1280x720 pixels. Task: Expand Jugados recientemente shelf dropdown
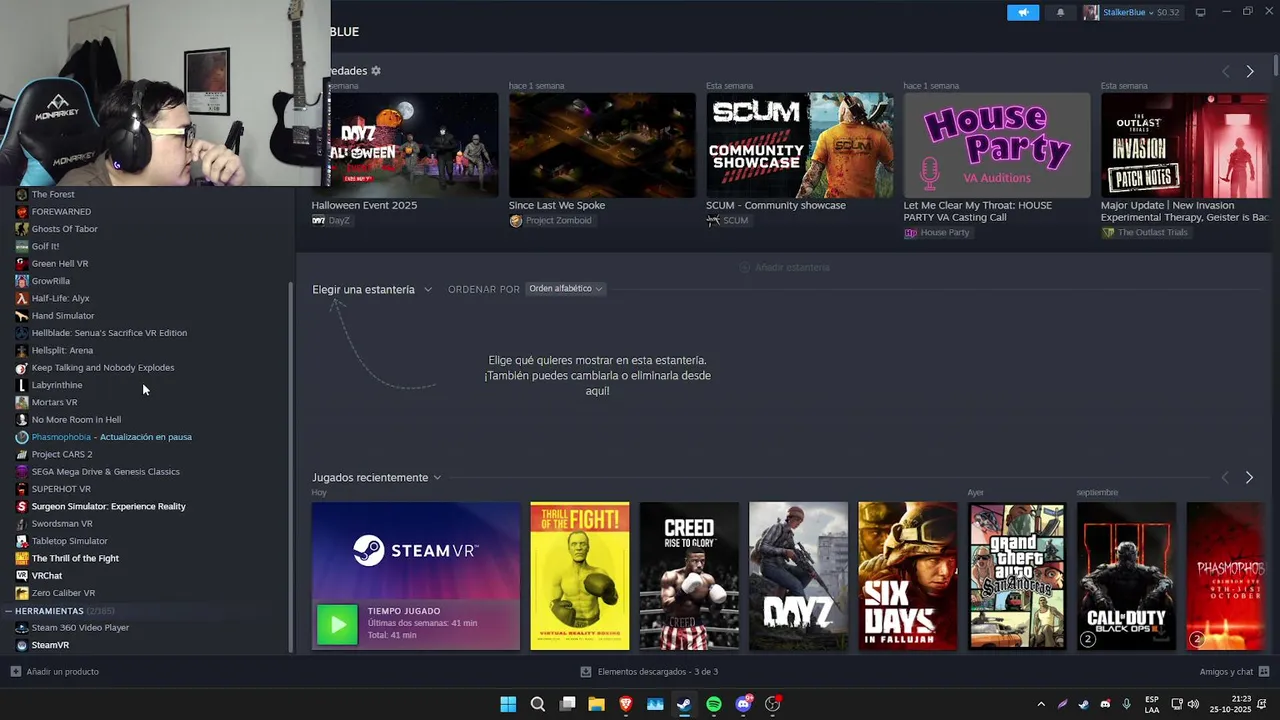click(376, 478)
